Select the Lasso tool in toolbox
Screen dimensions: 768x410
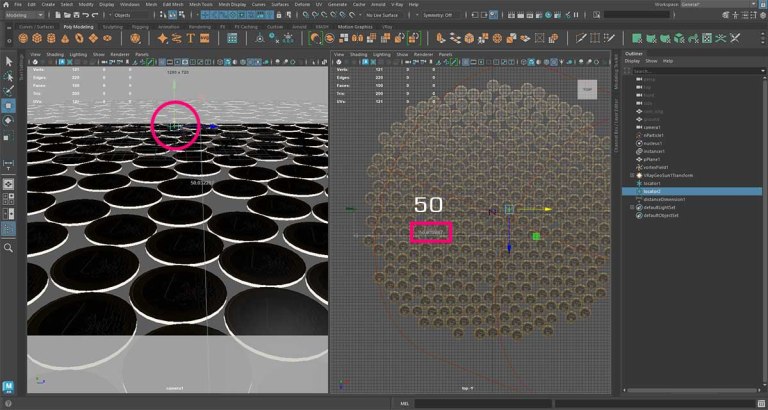click(9, 76)
